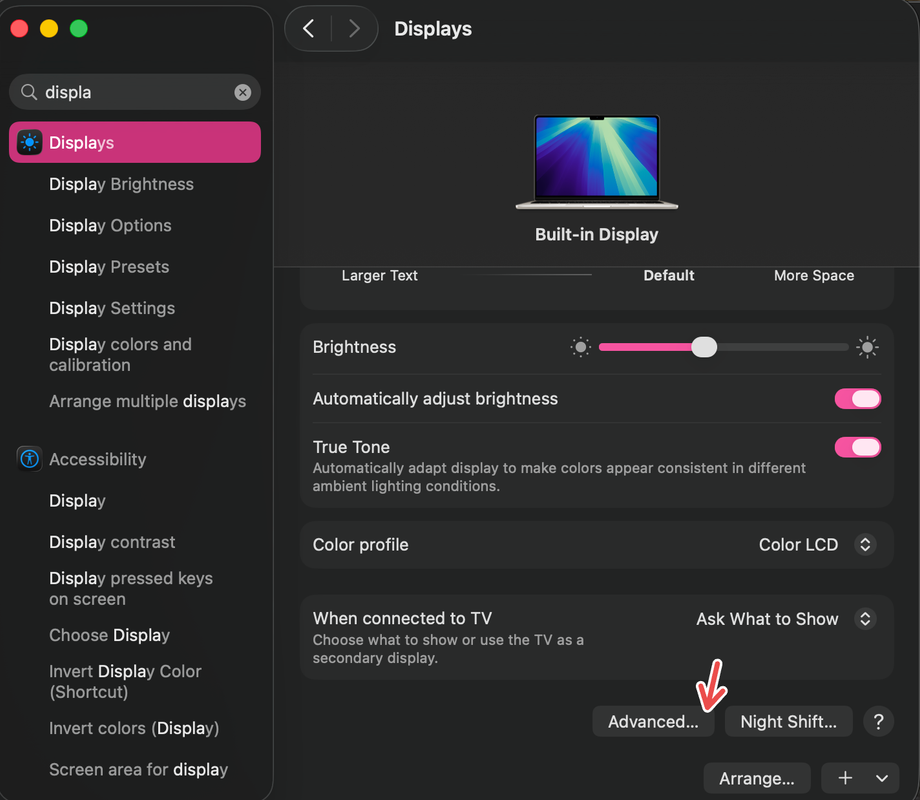The height and width of the screenshot is (800, 920).
Task: Click the Displays sun icon in sidebar
Action: (29, 143)
